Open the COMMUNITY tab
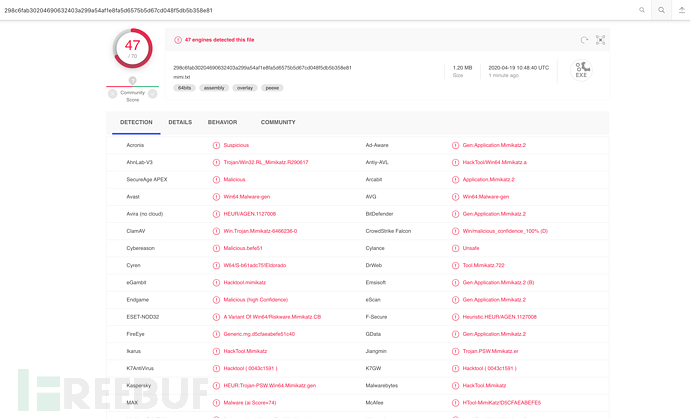 (278, 122)
